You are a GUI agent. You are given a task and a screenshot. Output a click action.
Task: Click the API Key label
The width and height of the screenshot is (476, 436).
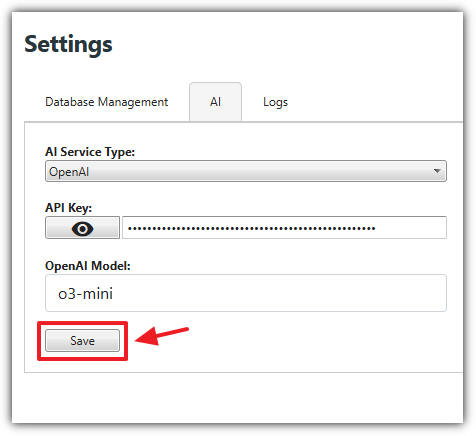[69, 208]
